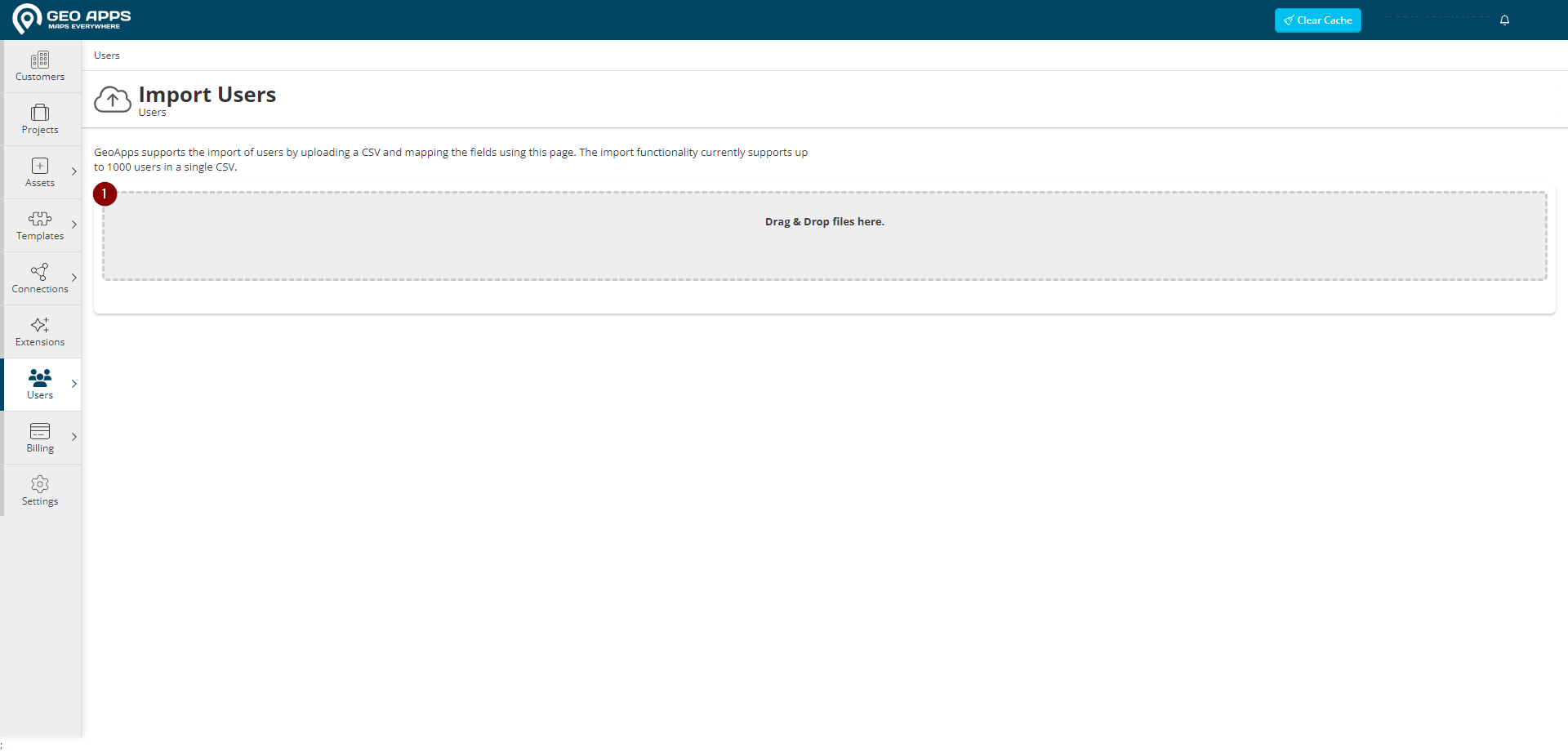Click the Settings sidebar label
The width and height of the screenshot is (1568, 752).
(40, 501)
